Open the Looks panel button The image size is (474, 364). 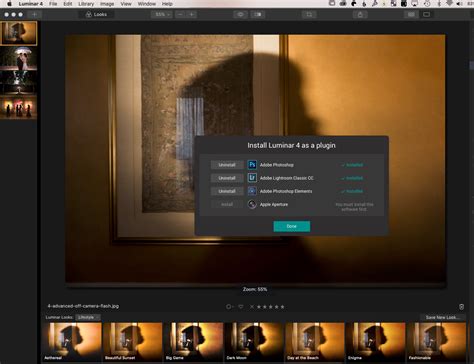point(96,14)
